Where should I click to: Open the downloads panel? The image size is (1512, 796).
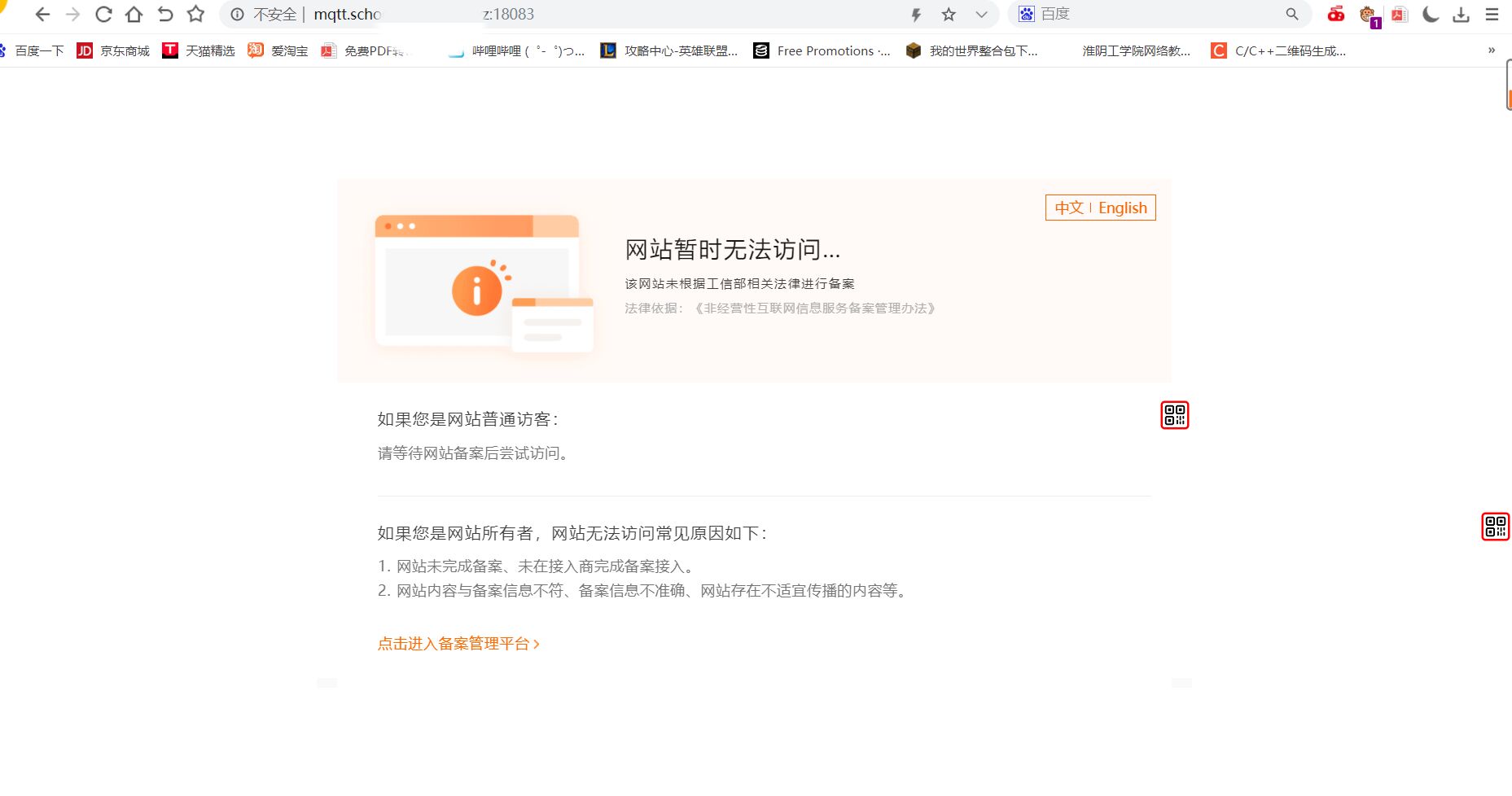pos(1462,15)
